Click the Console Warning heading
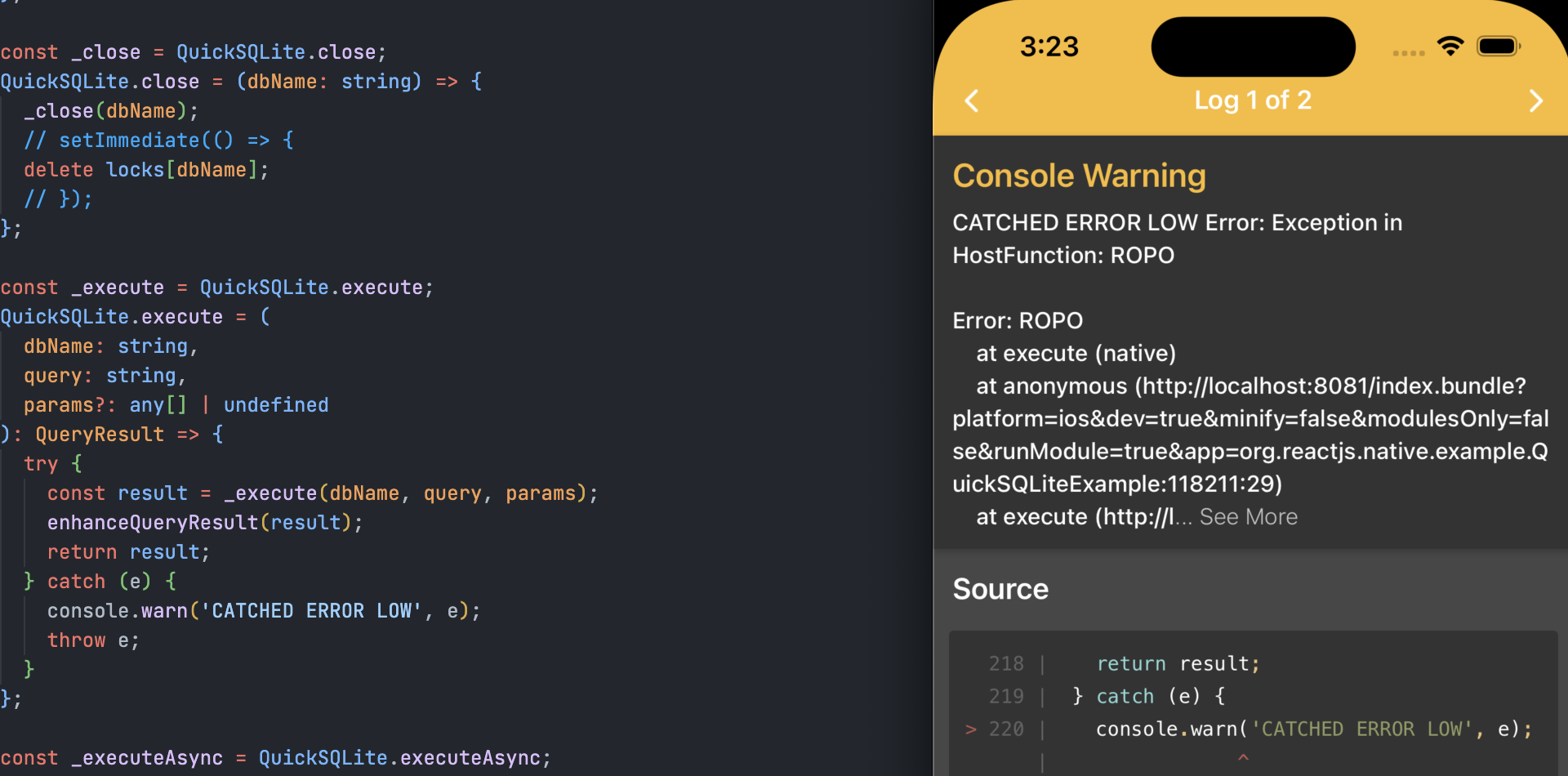This screenshot has height=776, width=1568. 1079,176
